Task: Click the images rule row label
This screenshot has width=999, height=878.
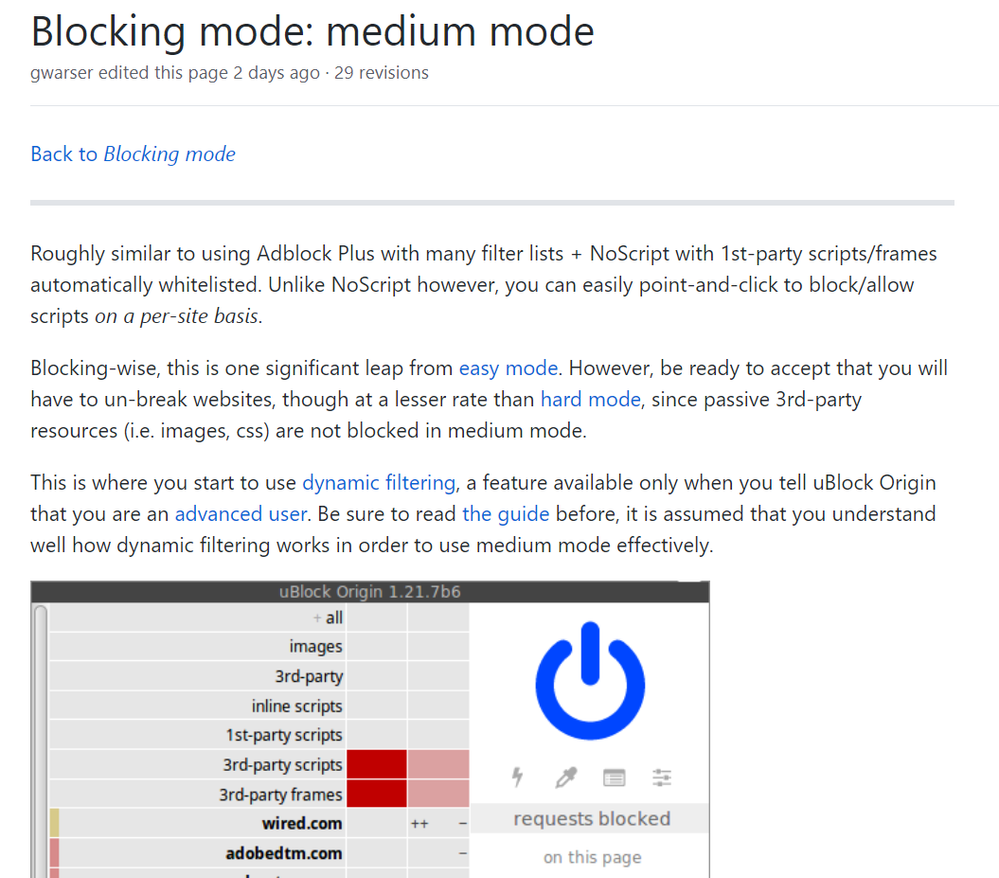Action: [x=315, y=647]
